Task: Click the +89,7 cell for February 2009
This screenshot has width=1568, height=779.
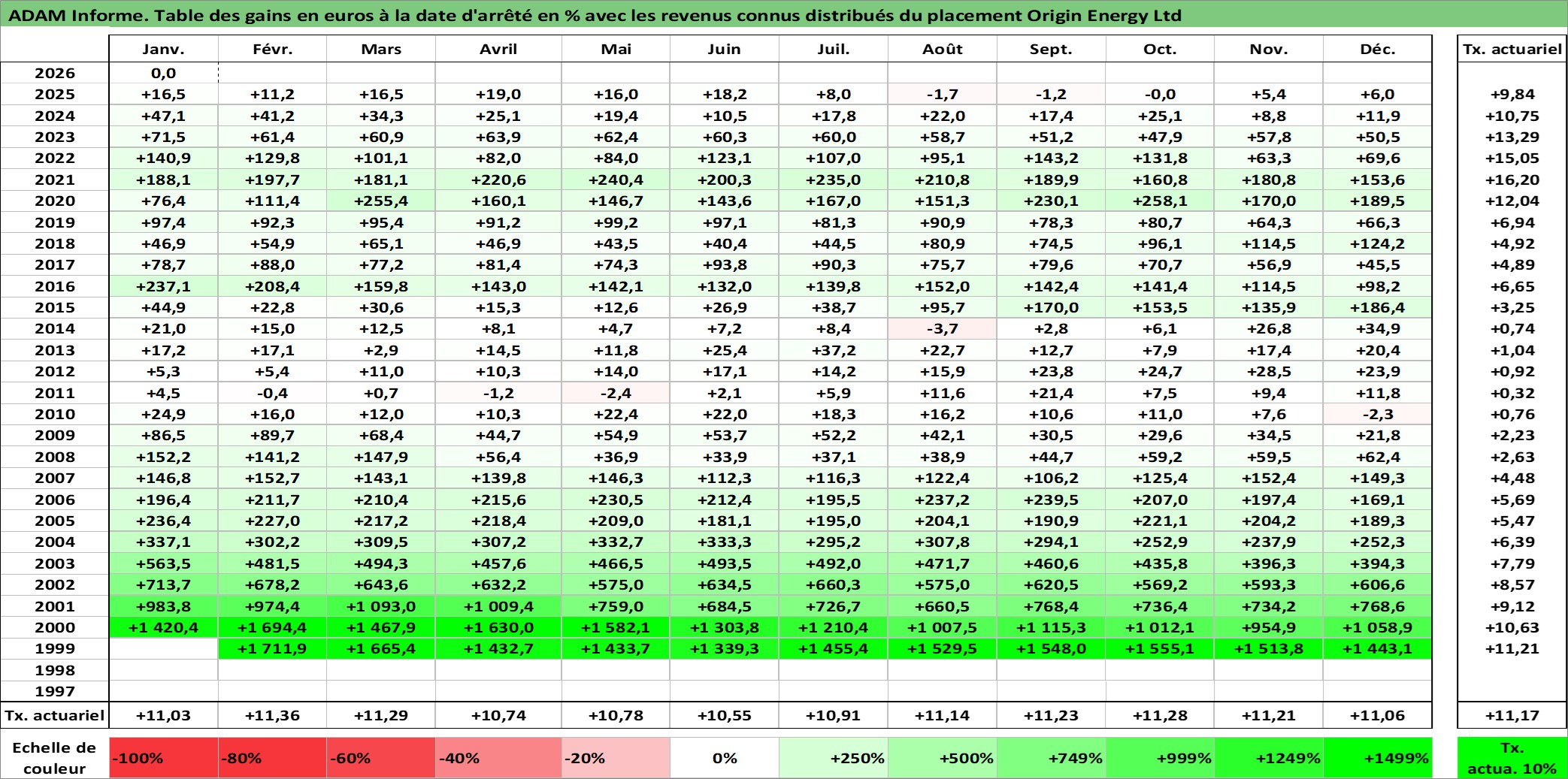Action: point(272,435)
